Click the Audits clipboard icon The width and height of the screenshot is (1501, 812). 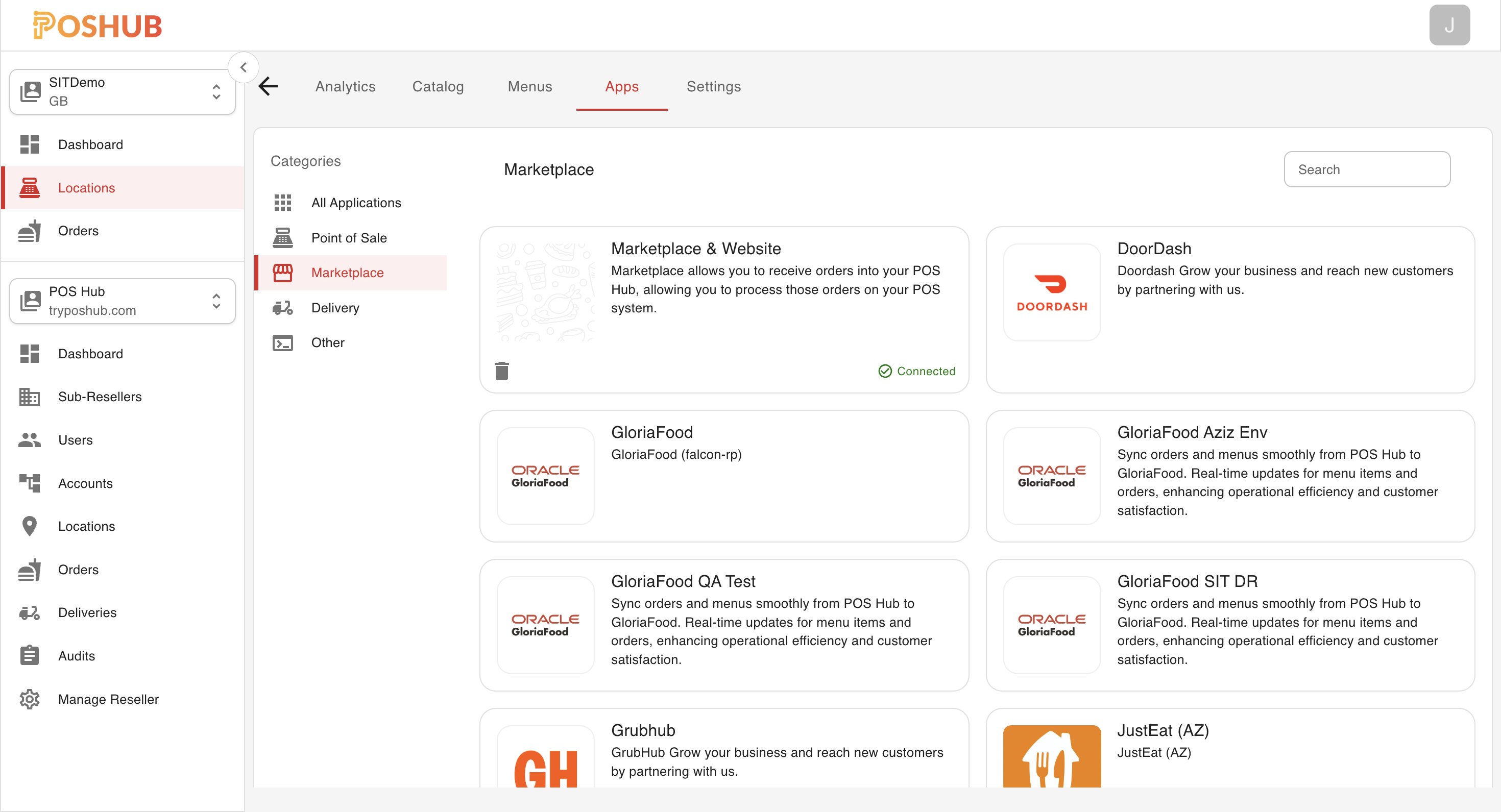(30, 655)
